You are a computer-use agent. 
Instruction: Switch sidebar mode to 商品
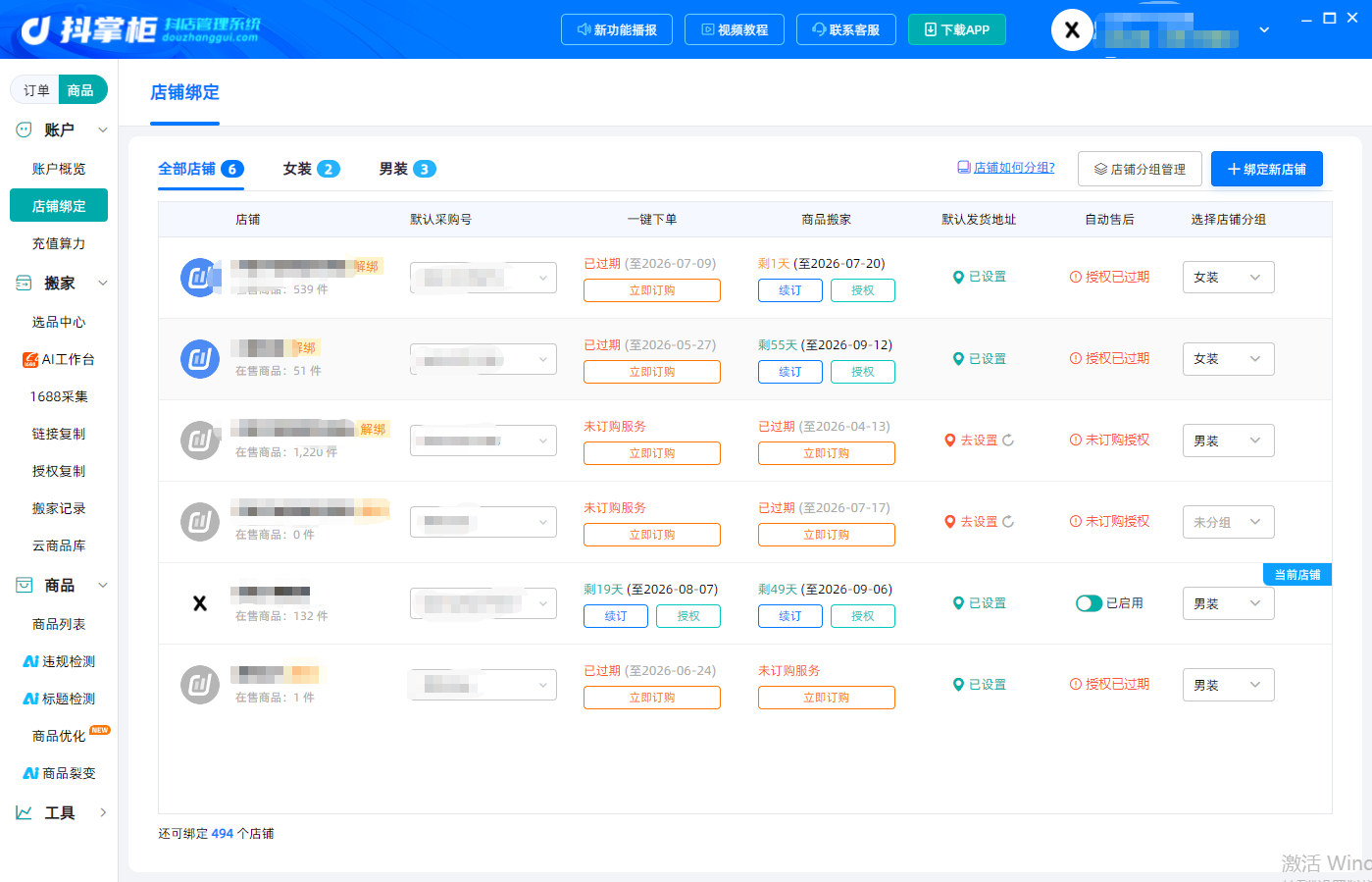pyautogui.click(x=81, y=90)
